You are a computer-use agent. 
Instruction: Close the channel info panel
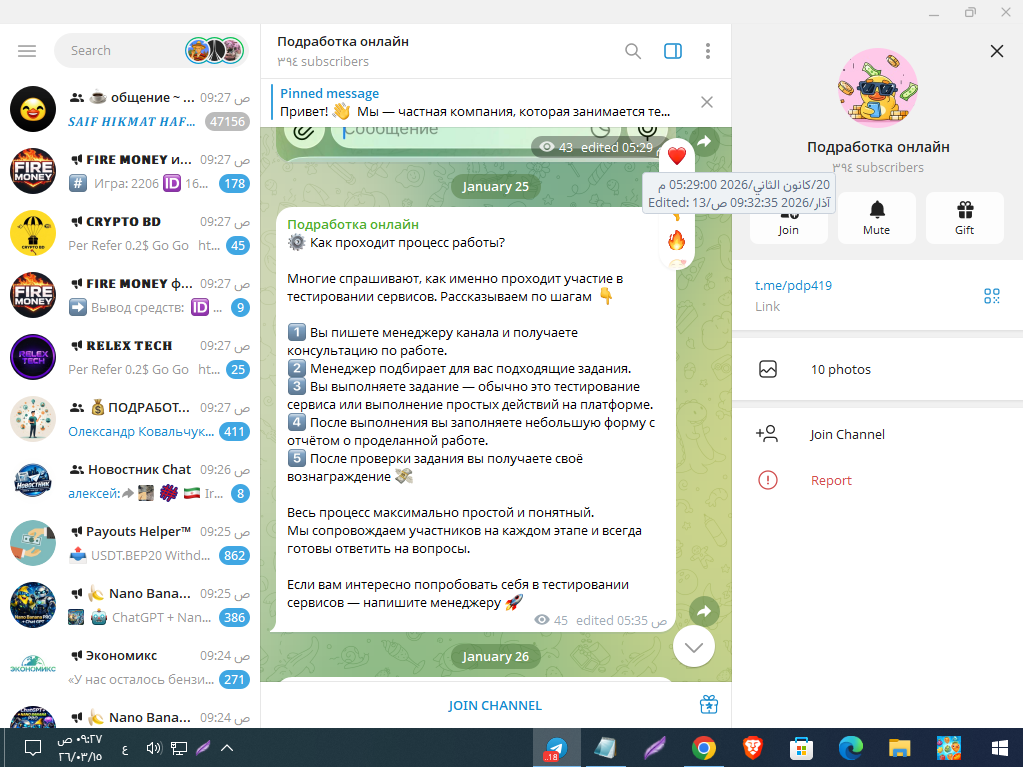(996, 51)
